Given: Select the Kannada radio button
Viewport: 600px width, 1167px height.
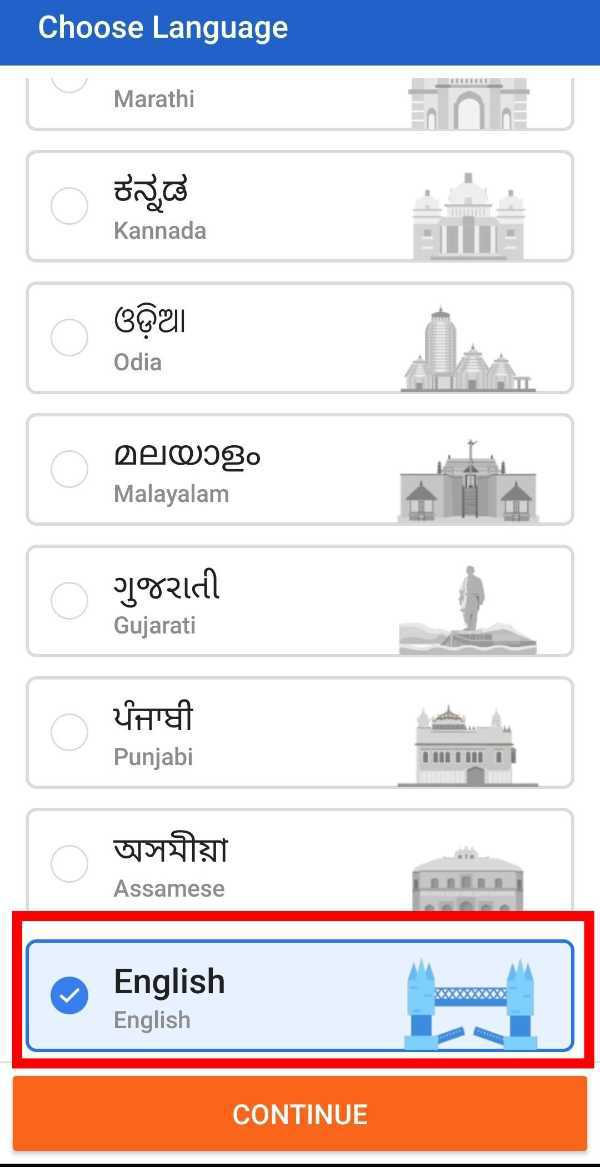Looking at the screenshot, I should (x=69, y=206).
